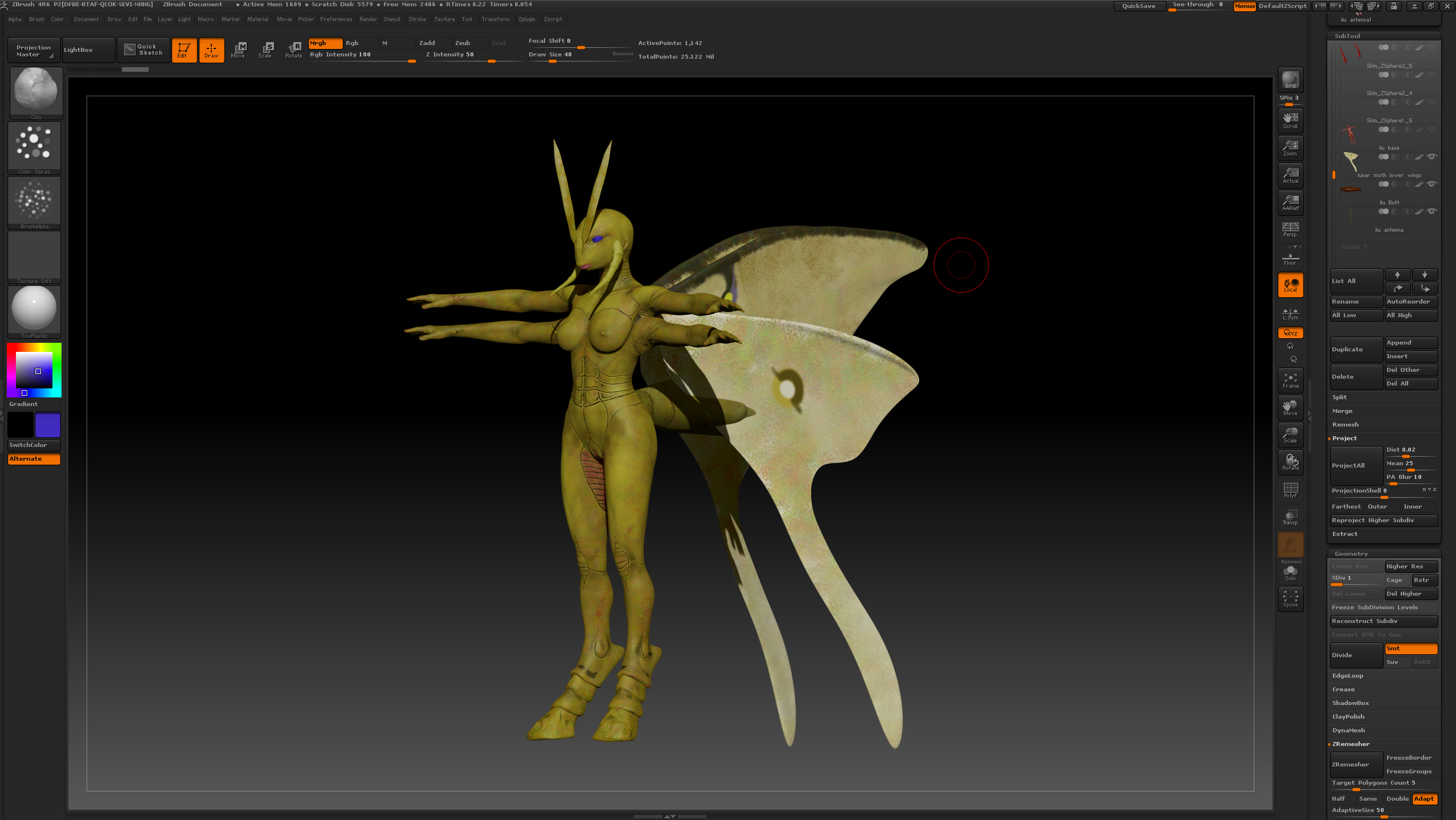Collapse the ZRemesher section
Image resolution: width=1456 pixels, height=820 pixels.
pyautogui.click(x=1351, y=744)
